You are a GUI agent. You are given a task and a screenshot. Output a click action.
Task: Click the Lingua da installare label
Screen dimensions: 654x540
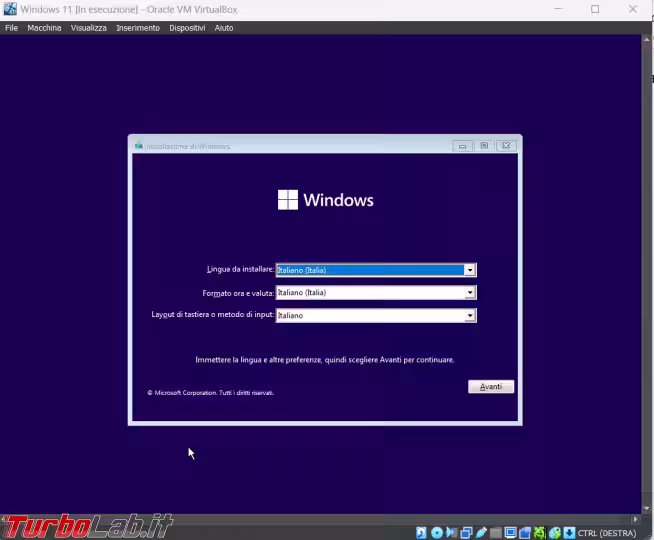click(x=240, y=269)
